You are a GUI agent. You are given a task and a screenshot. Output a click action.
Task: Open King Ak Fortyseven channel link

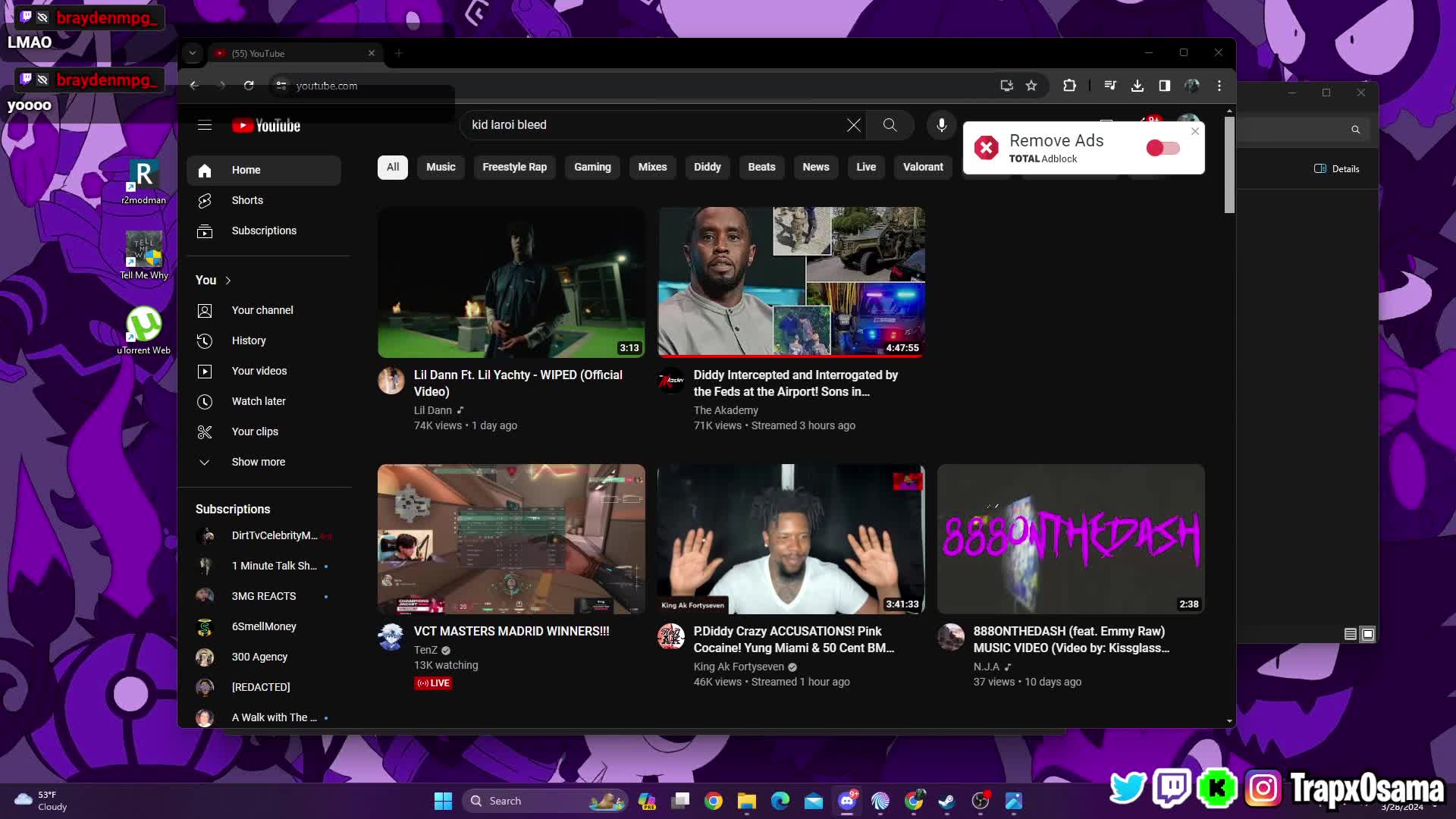[x=739, y=667]
